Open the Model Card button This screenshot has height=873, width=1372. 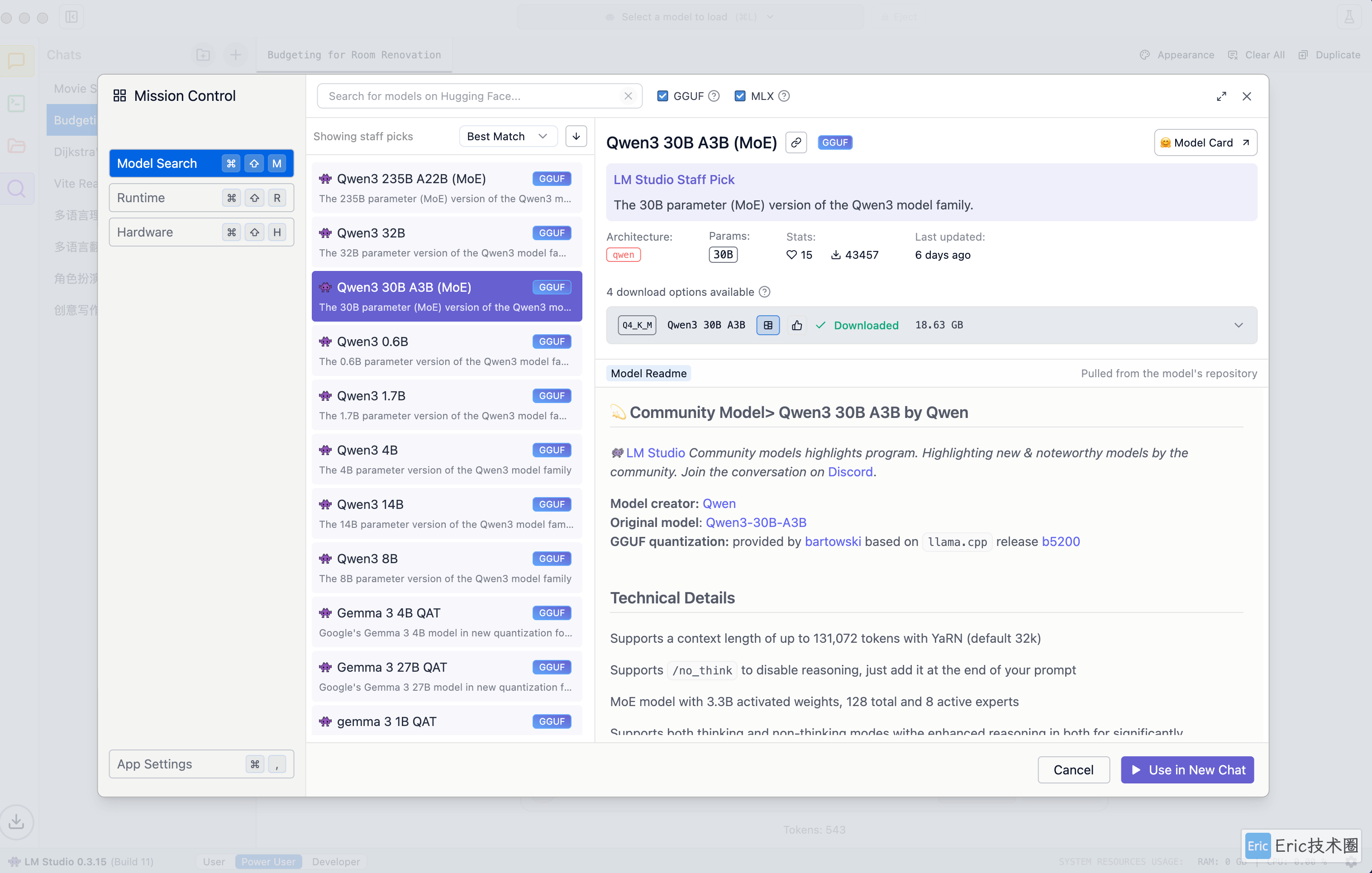point(1205,142)
